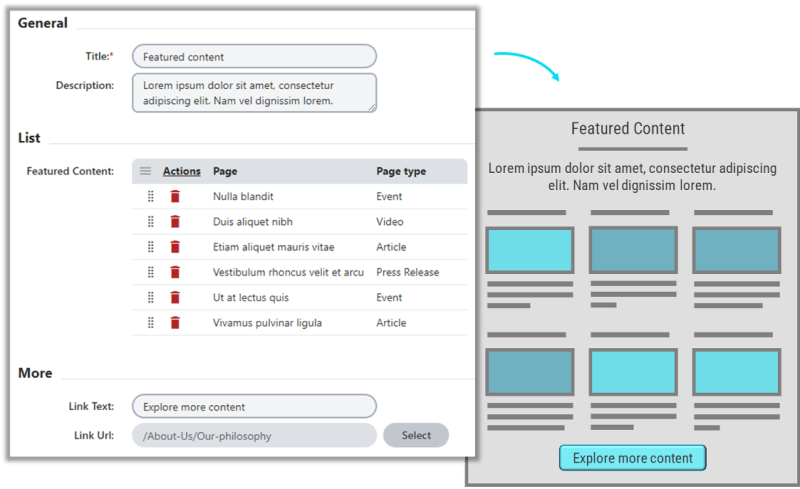Click the More section heading
The image size is (800, 489).
[x=35, y=373]
